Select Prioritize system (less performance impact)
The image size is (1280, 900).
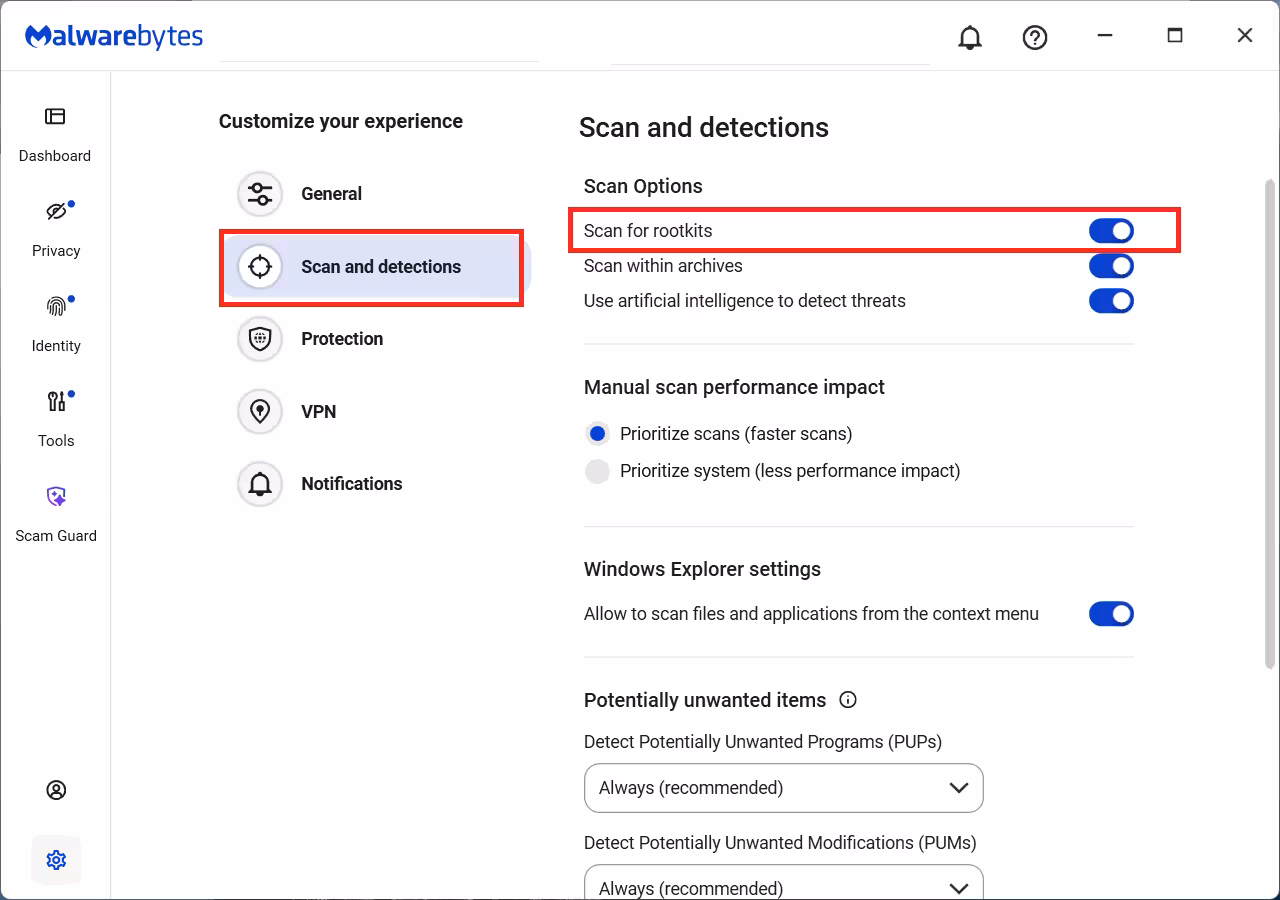tap(597, 471)
